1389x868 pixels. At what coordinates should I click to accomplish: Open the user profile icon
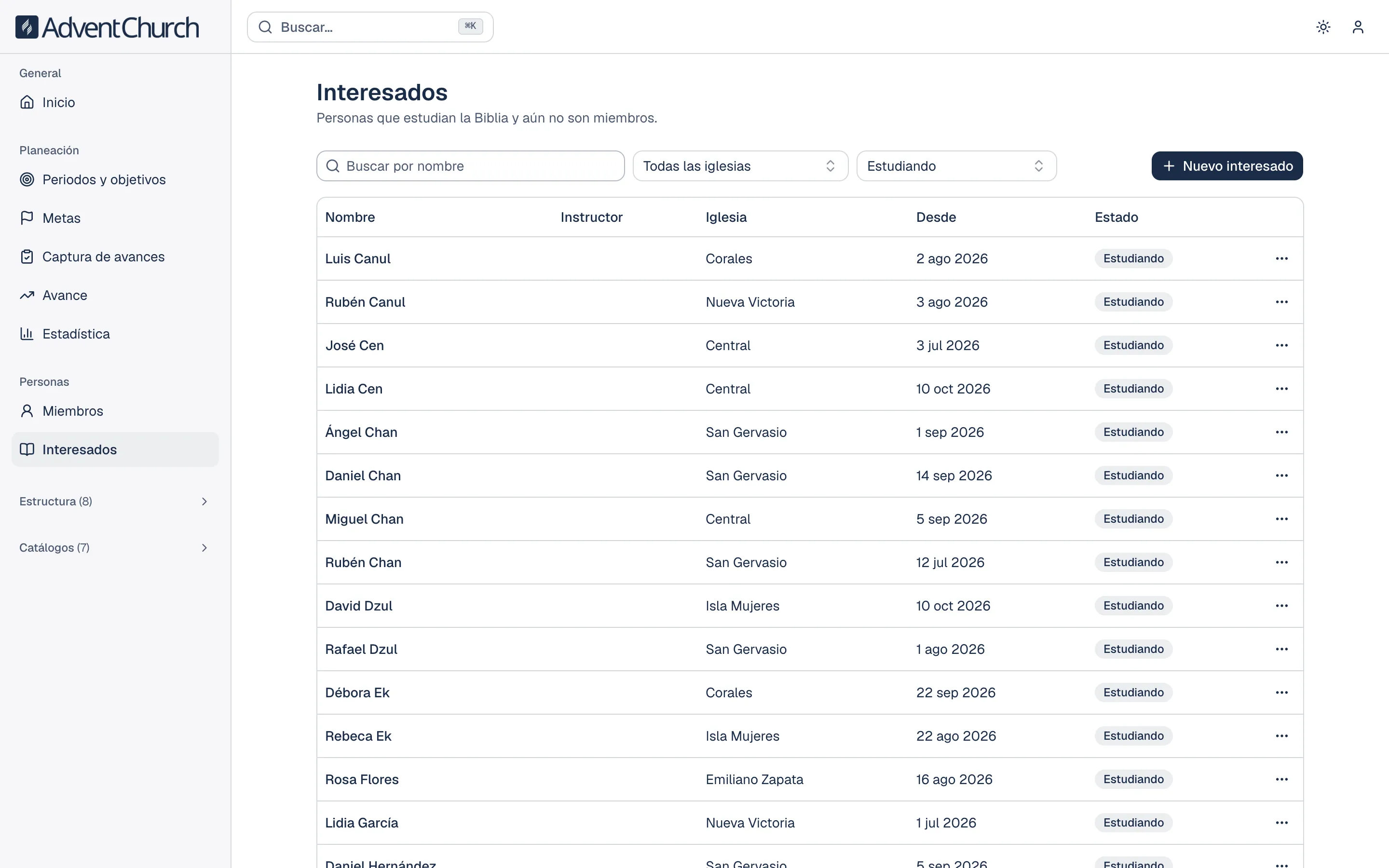(1358, 27)
